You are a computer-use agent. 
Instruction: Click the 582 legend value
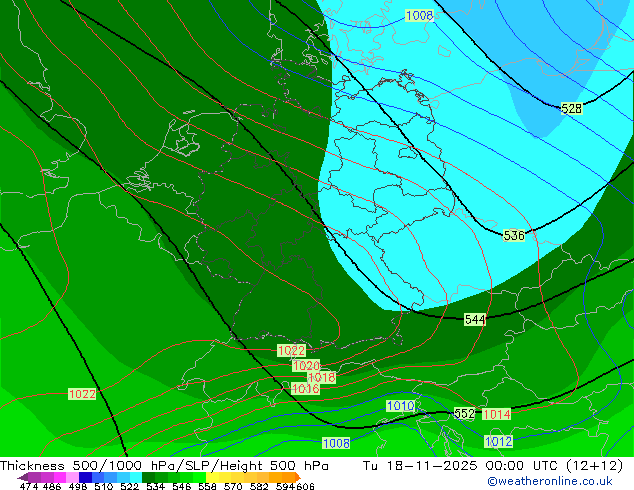(x=259, y=486)
